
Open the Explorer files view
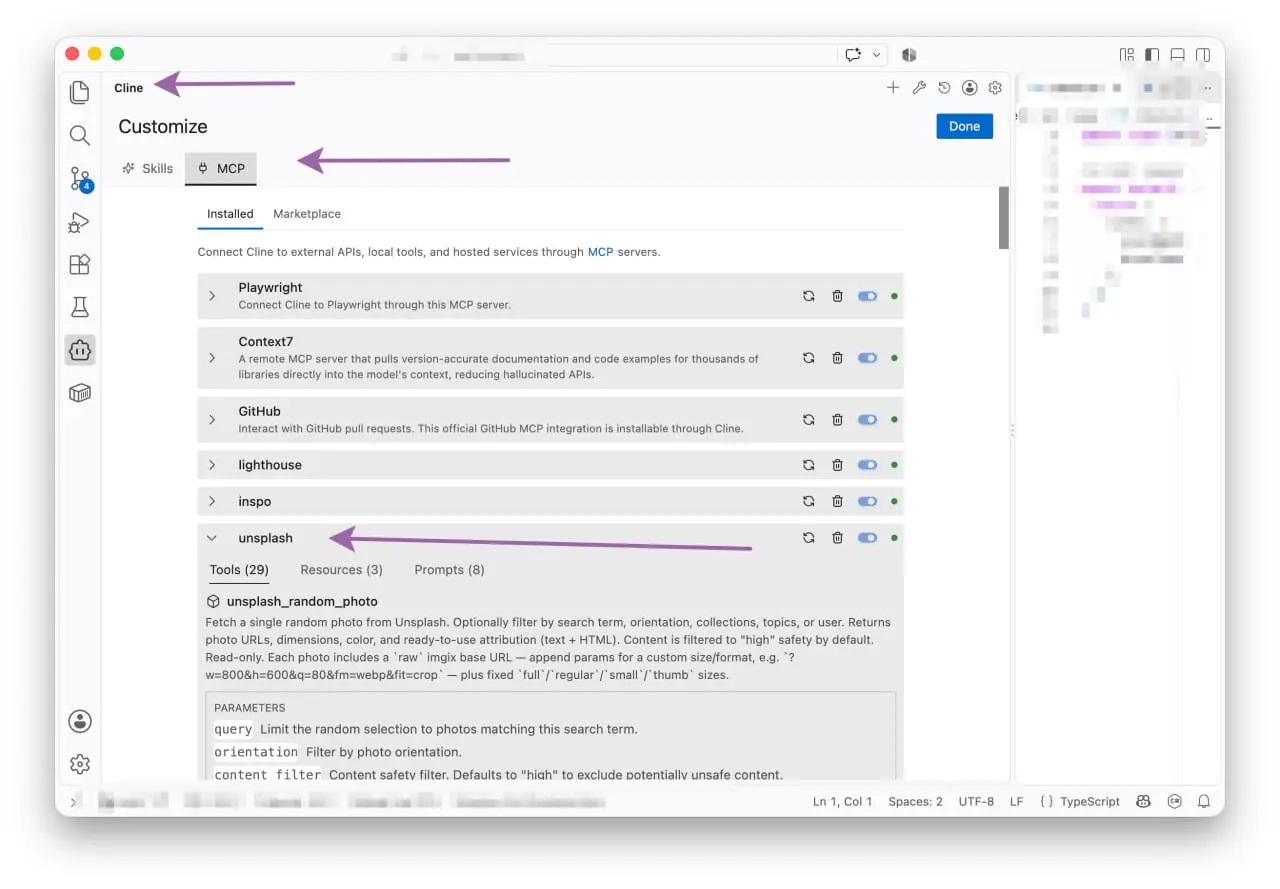(x=80, y=93)
